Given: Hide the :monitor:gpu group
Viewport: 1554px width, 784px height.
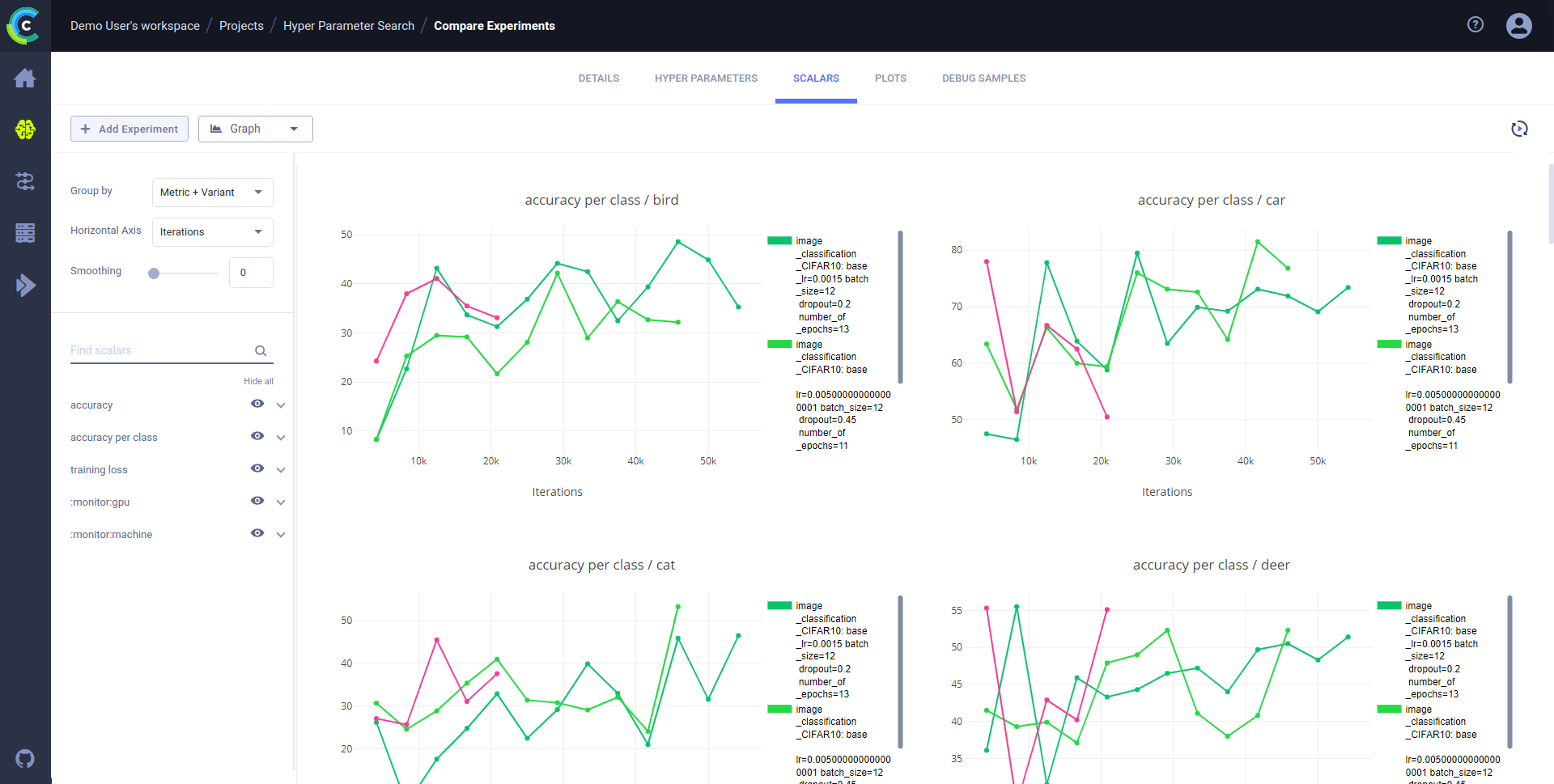Looking at the screenshot, I should click(x=257, y=501).
